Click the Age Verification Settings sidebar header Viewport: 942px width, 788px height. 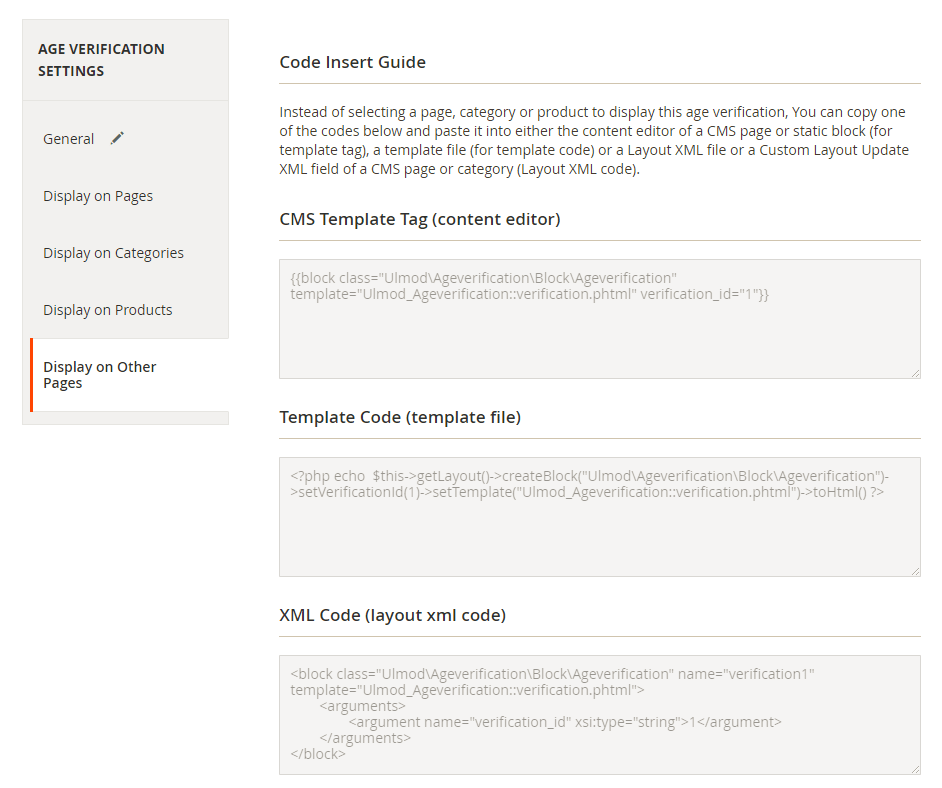coord(102,60)
